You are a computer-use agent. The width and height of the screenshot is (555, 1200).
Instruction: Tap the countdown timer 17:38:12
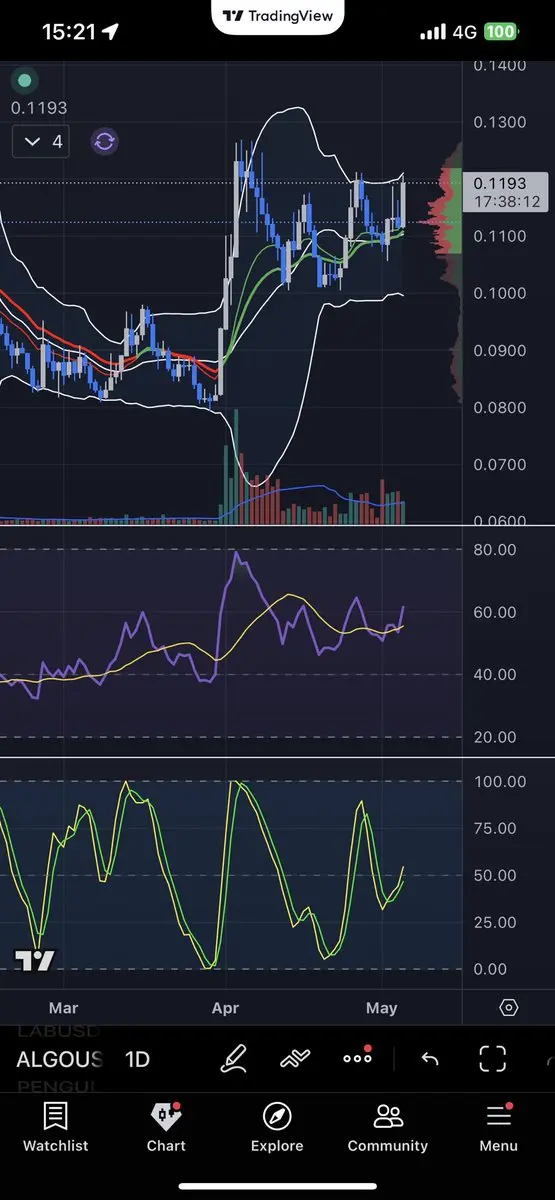[508, 202]
